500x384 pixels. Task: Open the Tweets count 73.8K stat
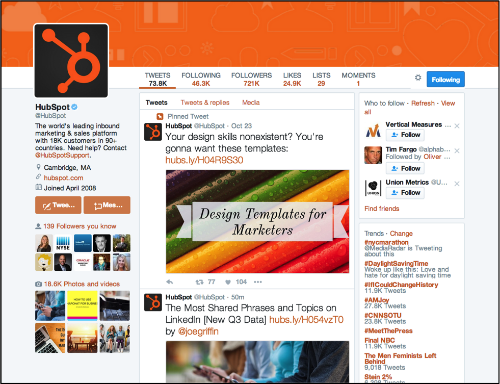point(157,79)
